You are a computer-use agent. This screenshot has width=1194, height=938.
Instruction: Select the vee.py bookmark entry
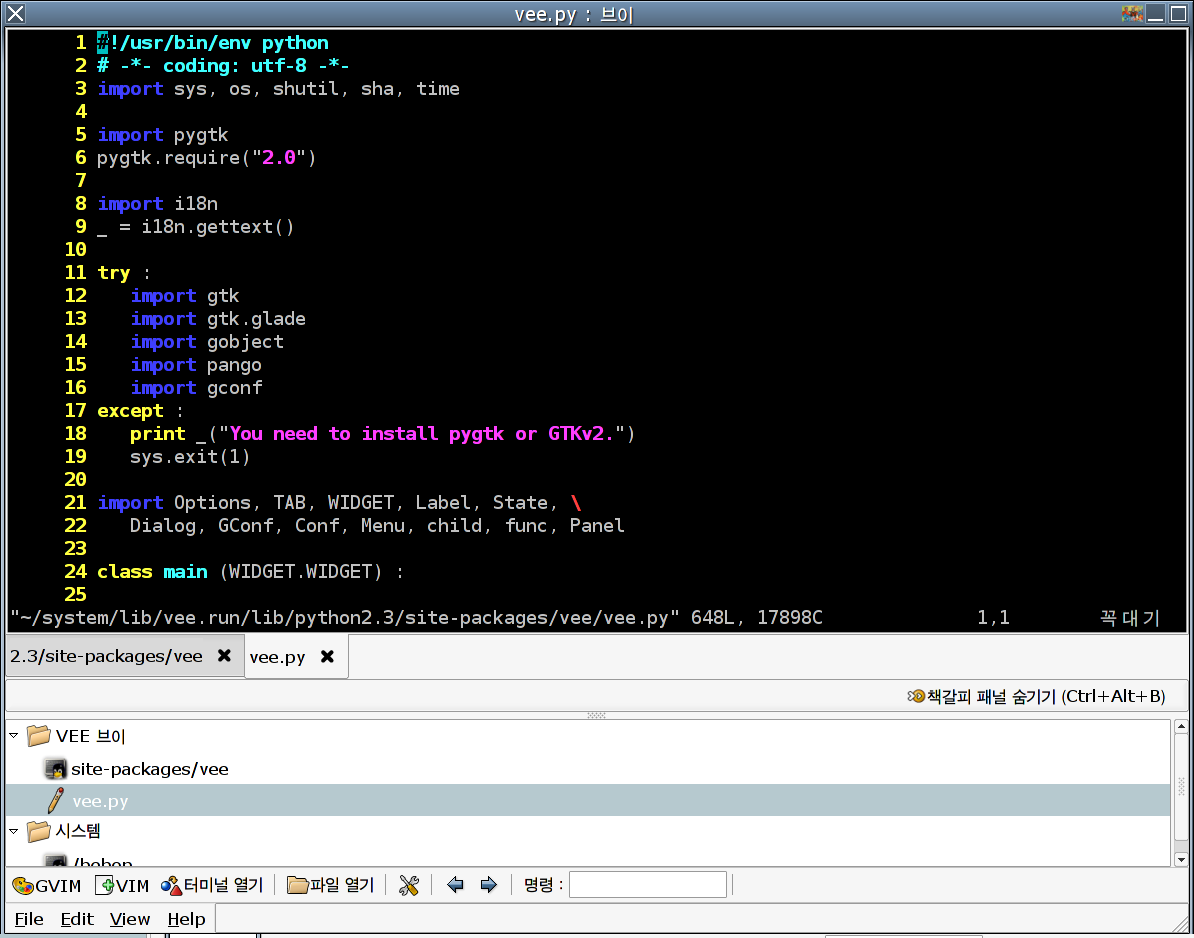click(x=100, y=801)
